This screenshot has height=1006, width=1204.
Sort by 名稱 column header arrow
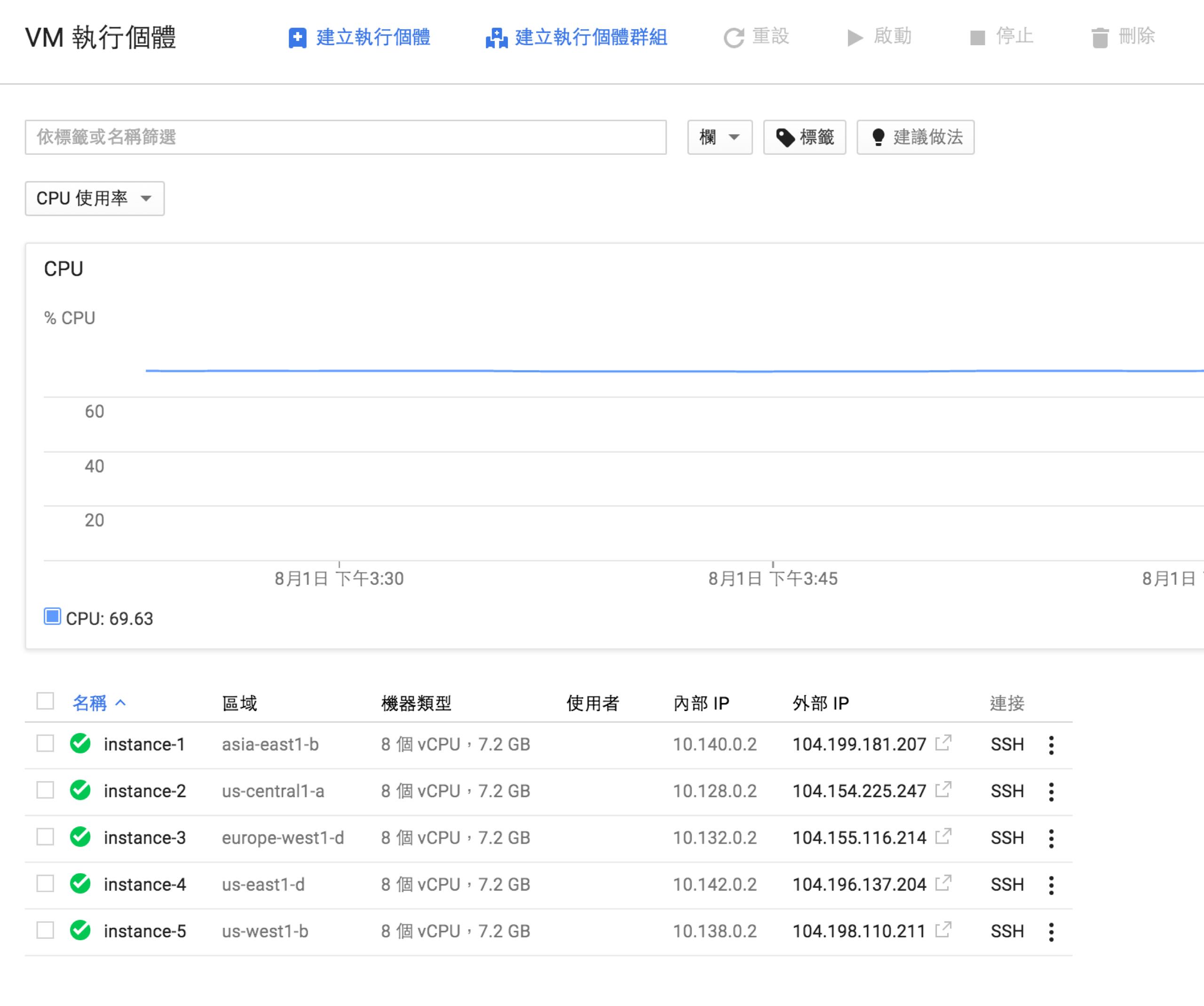coord(120,703)
